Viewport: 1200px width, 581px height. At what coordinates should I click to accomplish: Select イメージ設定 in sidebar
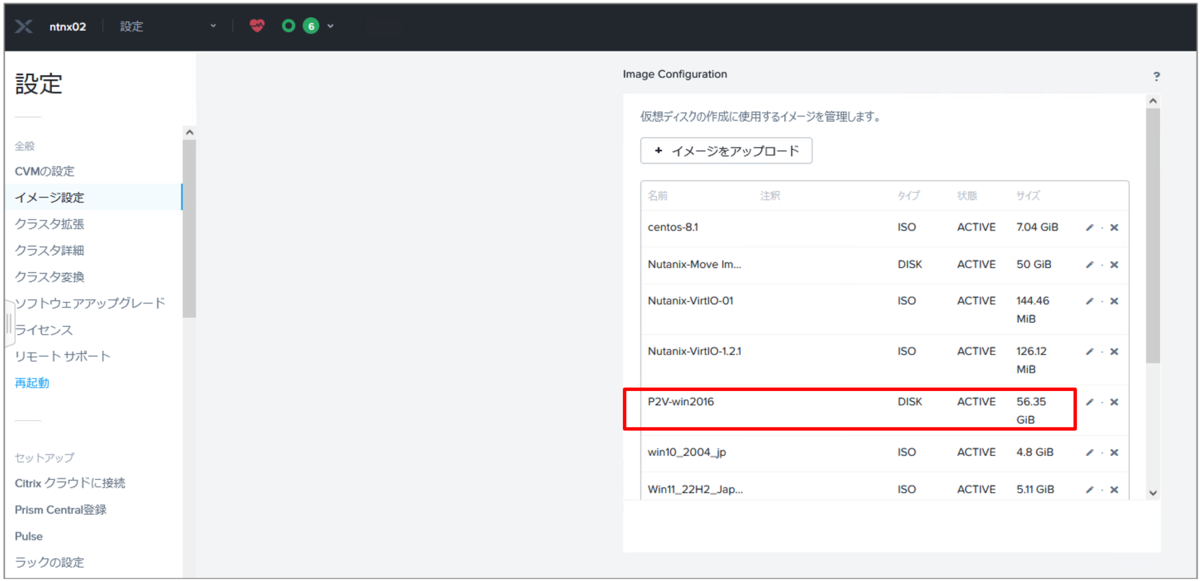[50, 197]
